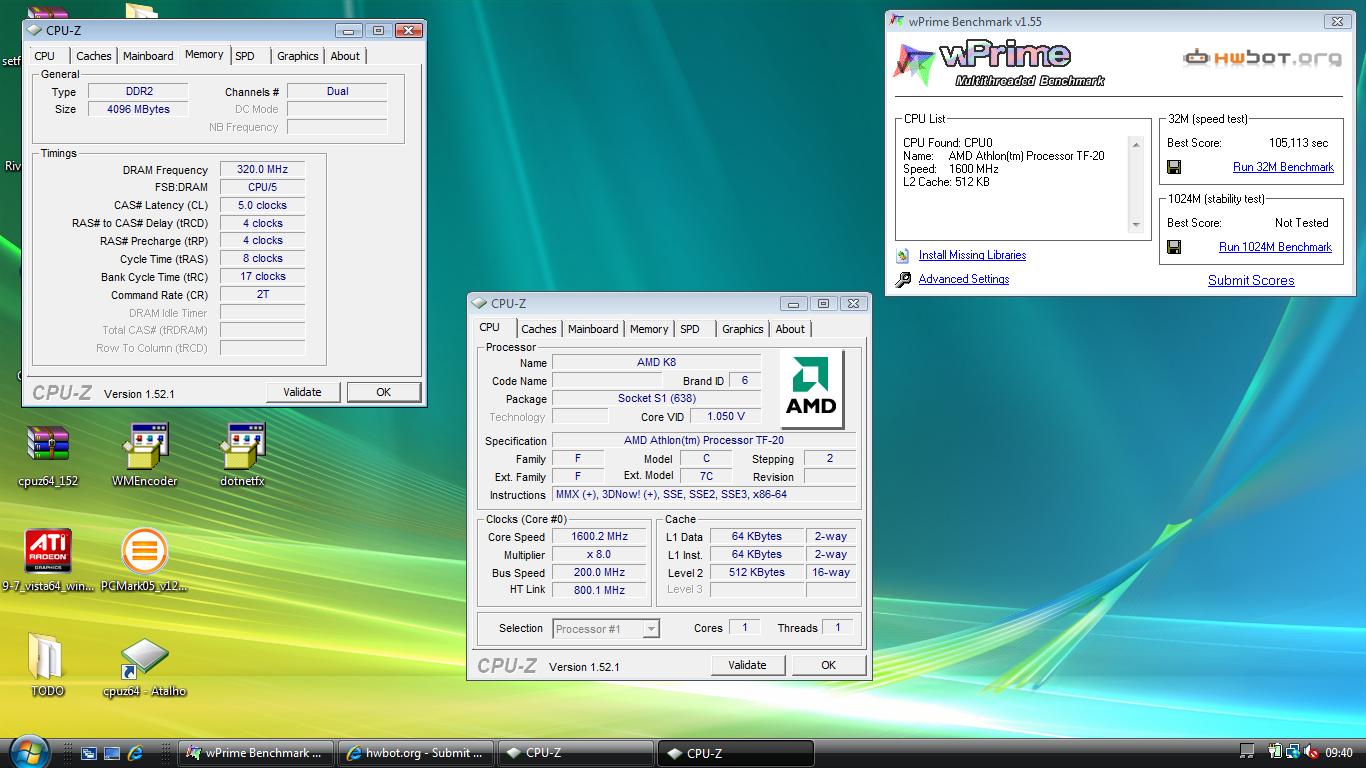Open Advanced Settings link in wPrime
Viewport: 1366px width, 768px height.
tap(964, 279)
